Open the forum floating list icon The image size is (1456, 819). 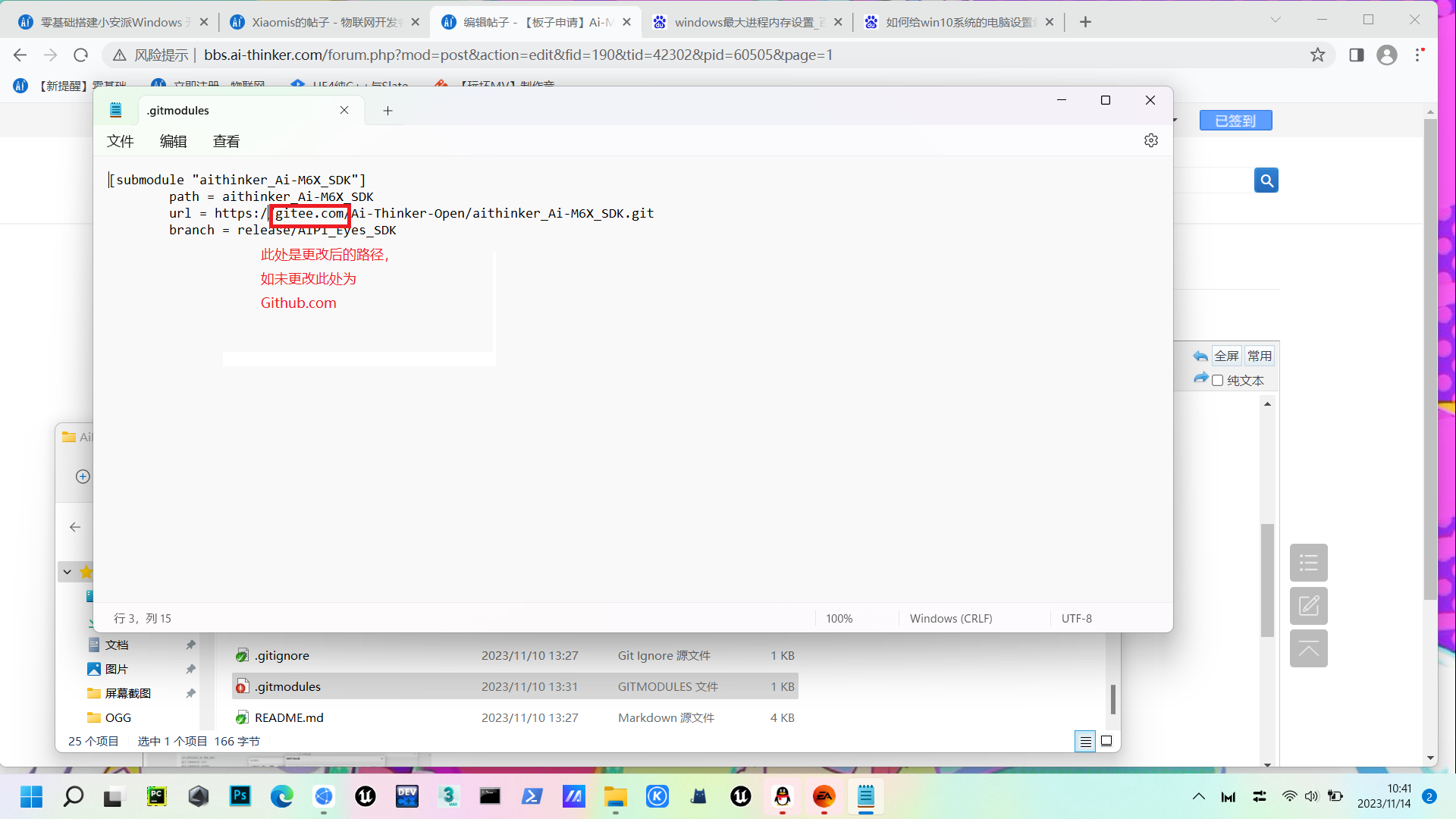point(1308,563)
